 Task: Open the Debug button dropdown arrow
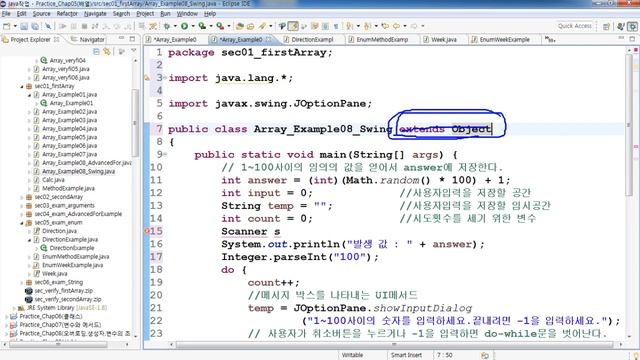(x=175, y=26)
